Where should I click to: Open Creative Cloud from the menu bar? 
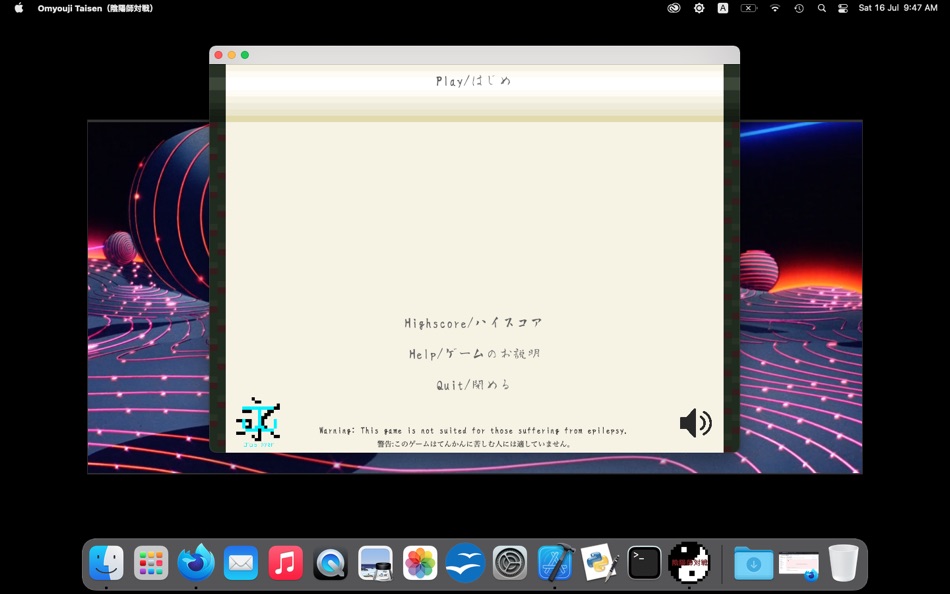click(x=674, y=8)
